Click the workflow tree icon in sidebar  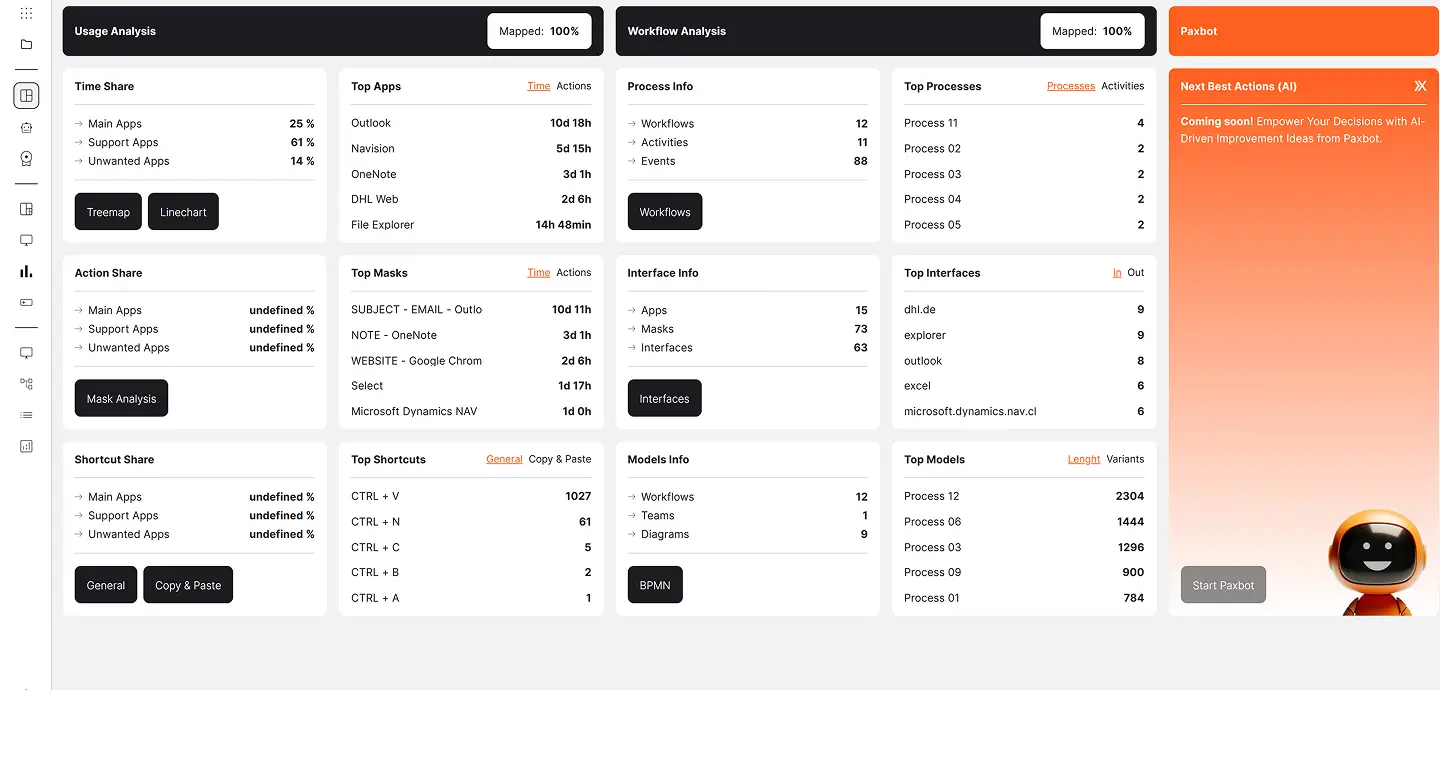26,384
